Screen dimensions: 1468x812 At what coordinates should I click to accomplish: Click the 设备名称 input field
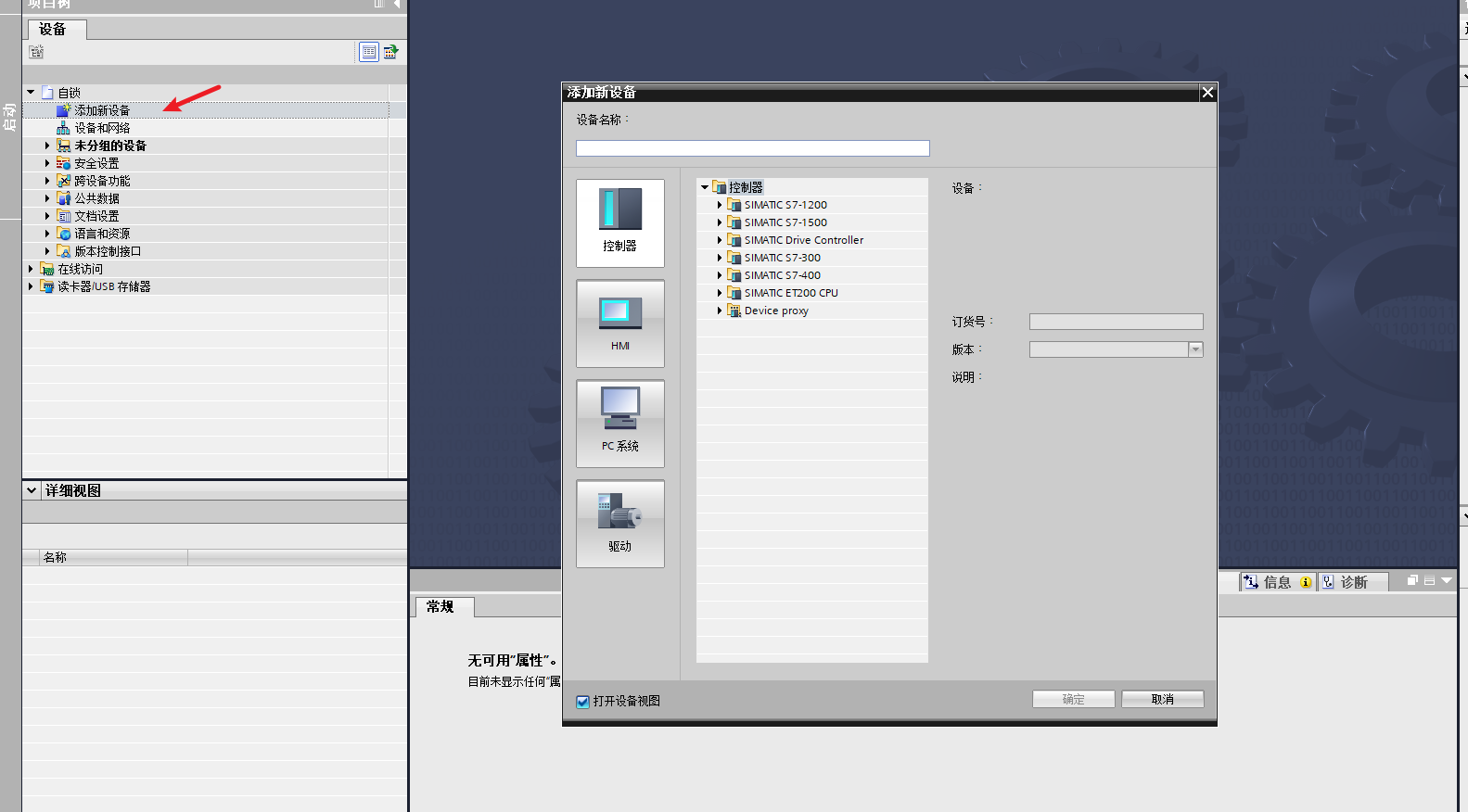(752, 148)
